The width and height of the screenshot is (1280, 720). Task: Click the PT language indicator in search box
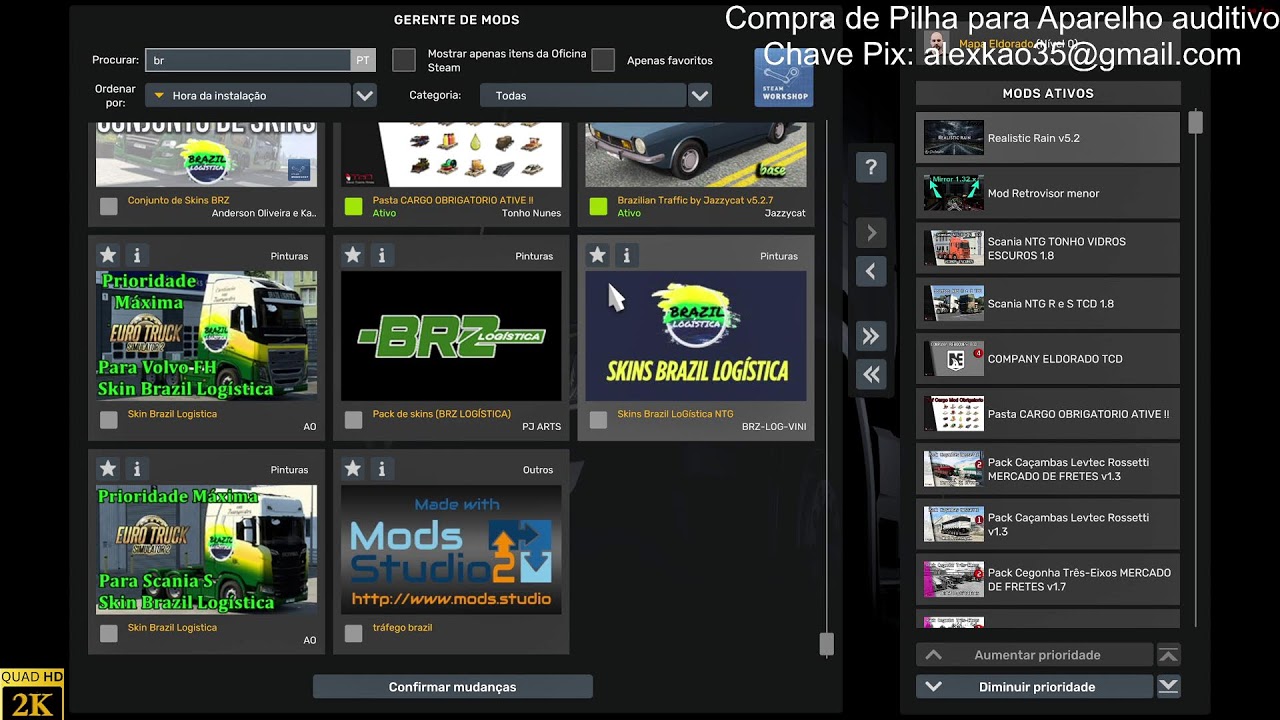tap(363, 60)
